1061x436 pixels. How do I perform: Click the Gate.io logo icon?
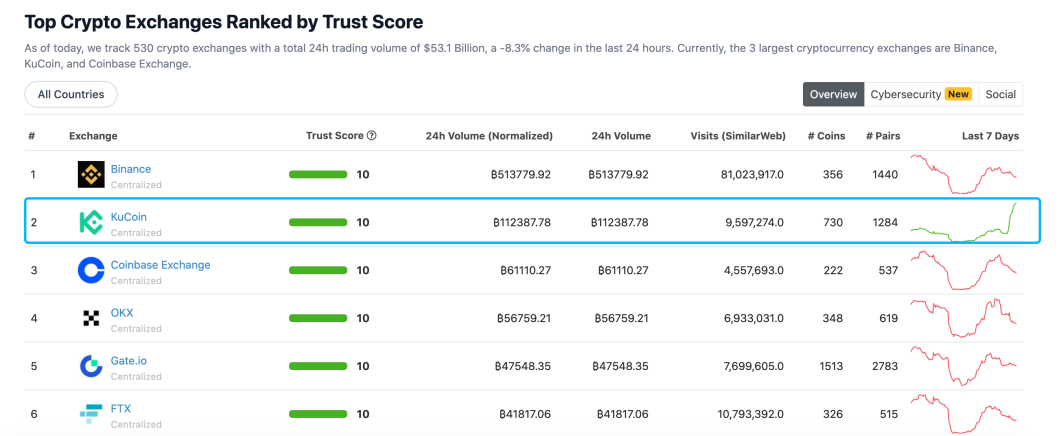(x=91, y=366)
